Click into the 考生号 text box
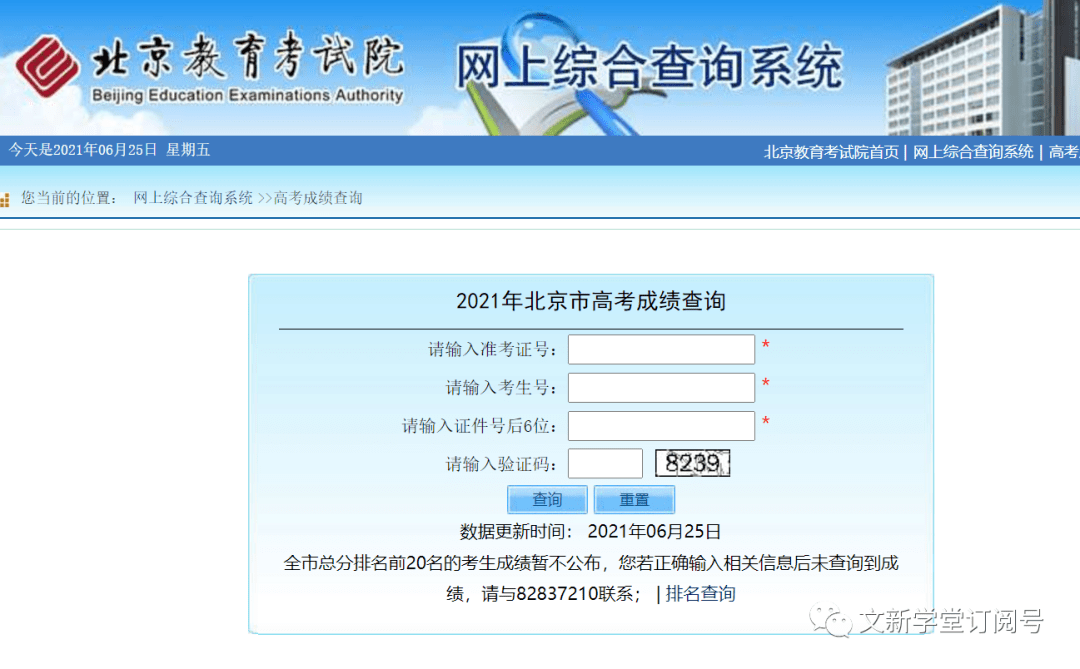 coord(661,387)
